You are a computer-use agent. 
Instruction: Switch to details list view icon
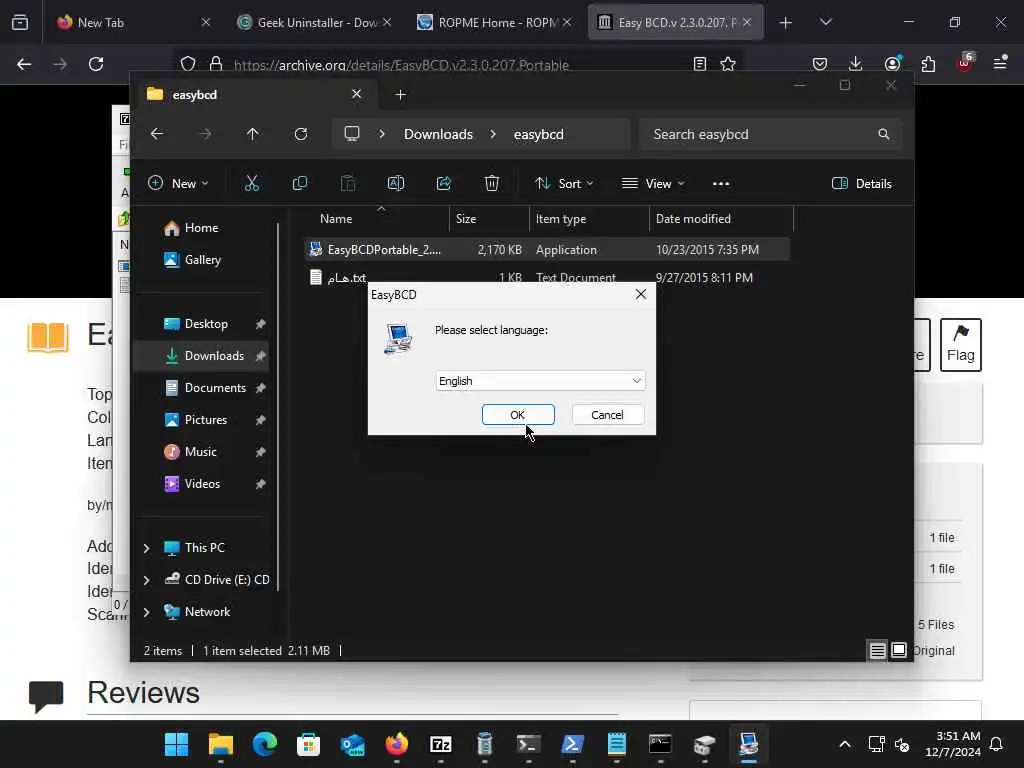point(878,650)
